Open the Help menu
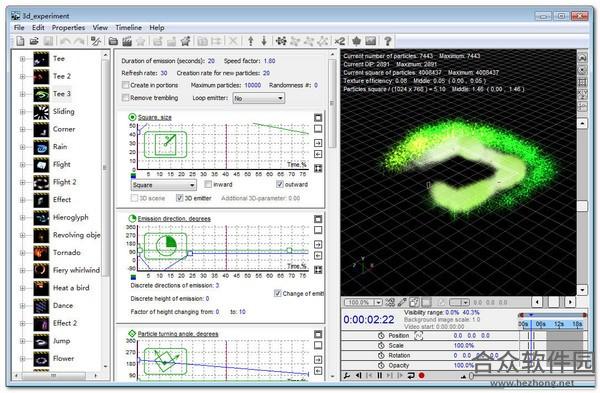This screenshot has width=600, height=393. [x=157, y=28]
